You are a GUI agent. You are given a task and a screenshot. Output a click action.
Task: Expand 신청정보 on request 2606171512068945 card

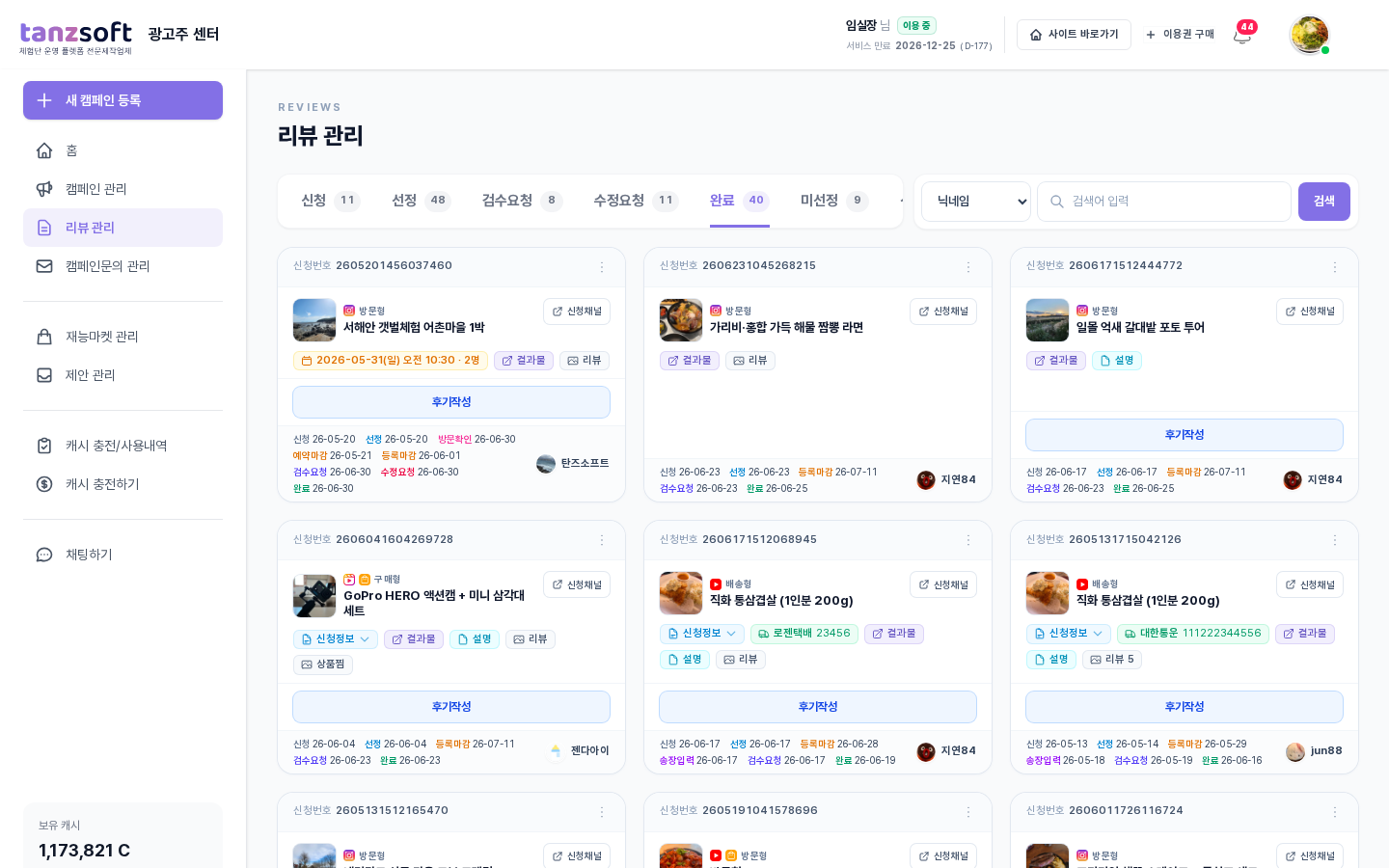pyautogui.click(x=702, y=634)
